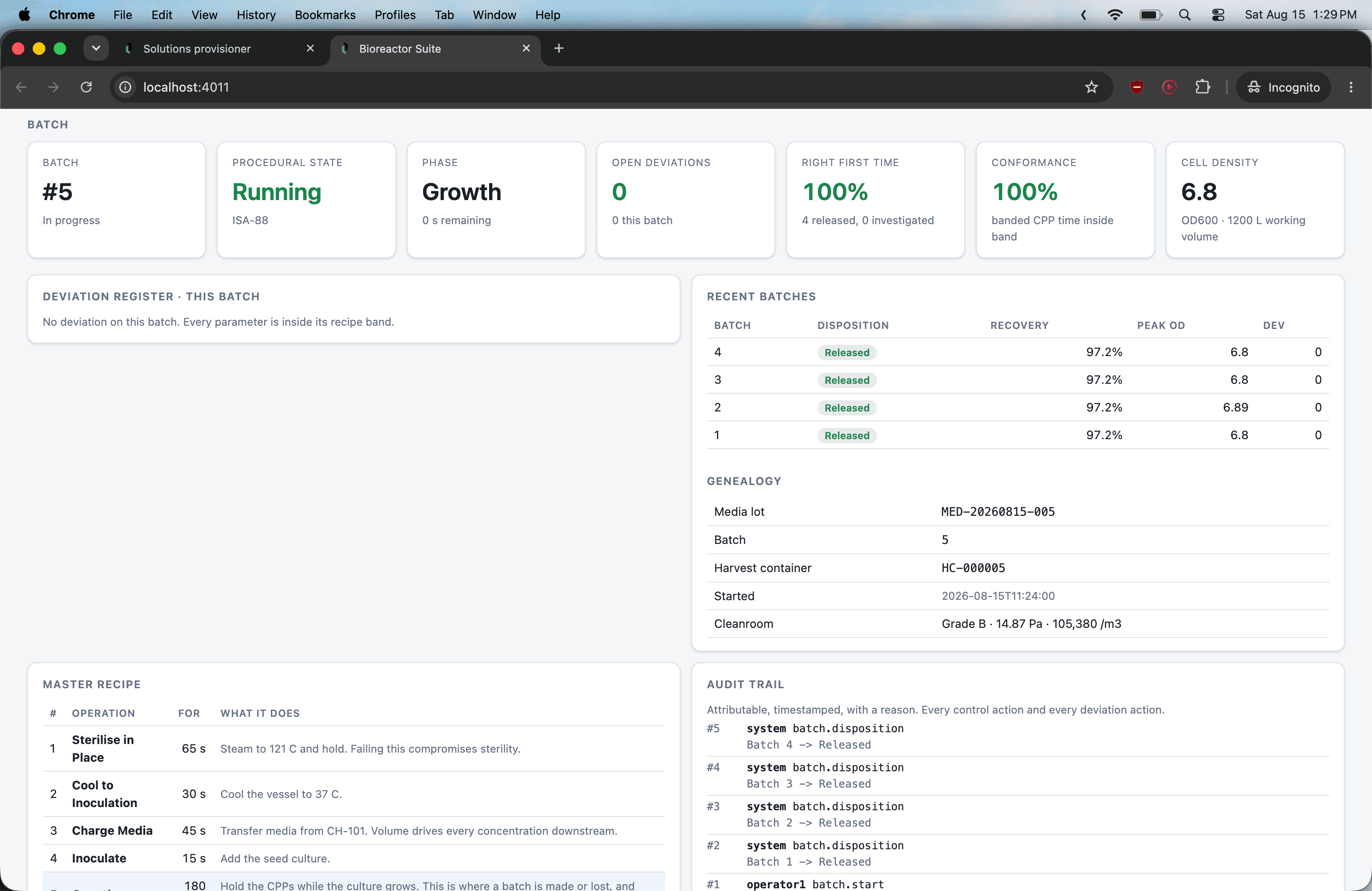1372x891 pixels.
Task: Open Spotlight search
Action: [x=1185, y=15]
